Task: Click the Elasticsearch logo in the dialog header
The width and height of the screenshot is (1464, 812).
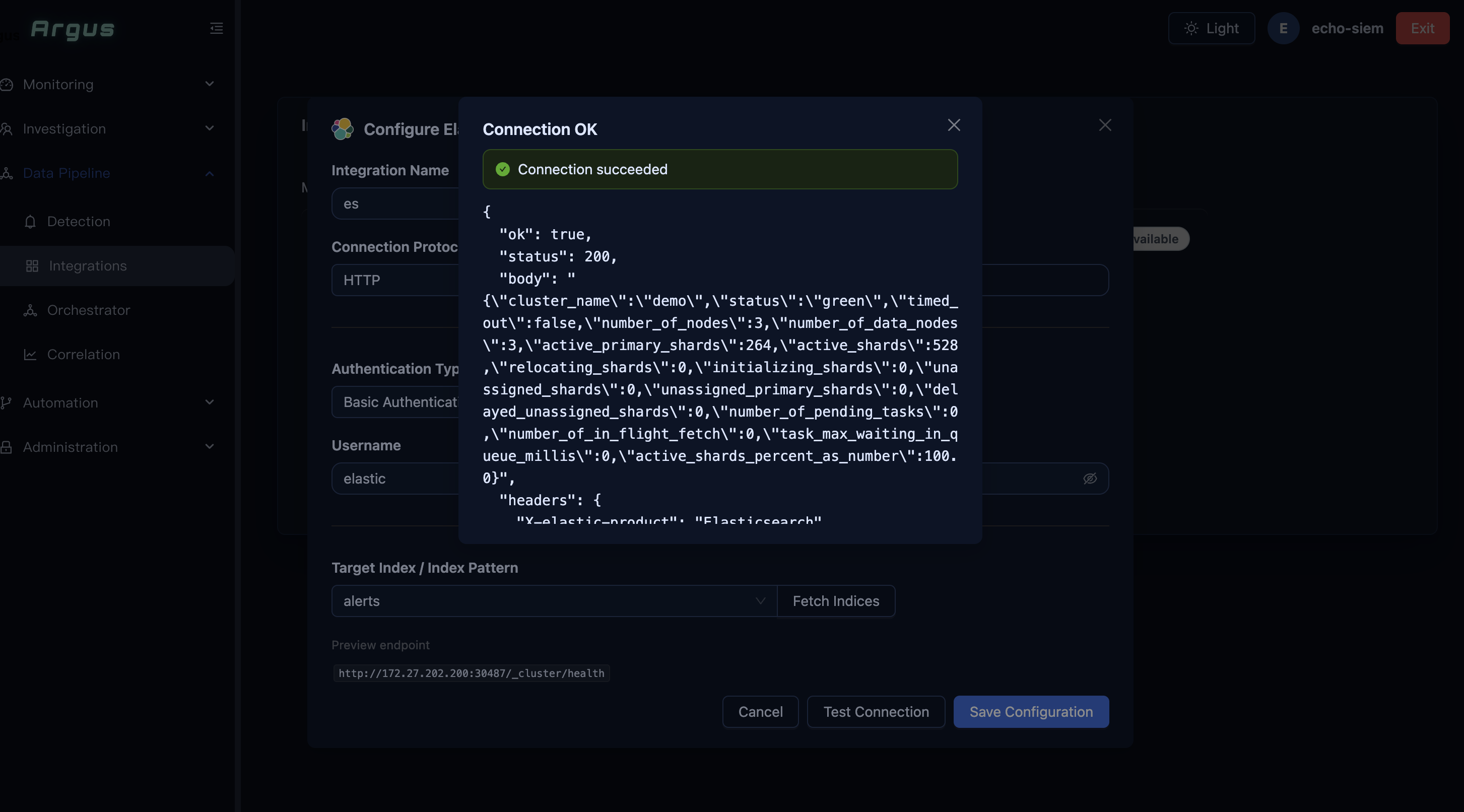Action: [343, 129]
